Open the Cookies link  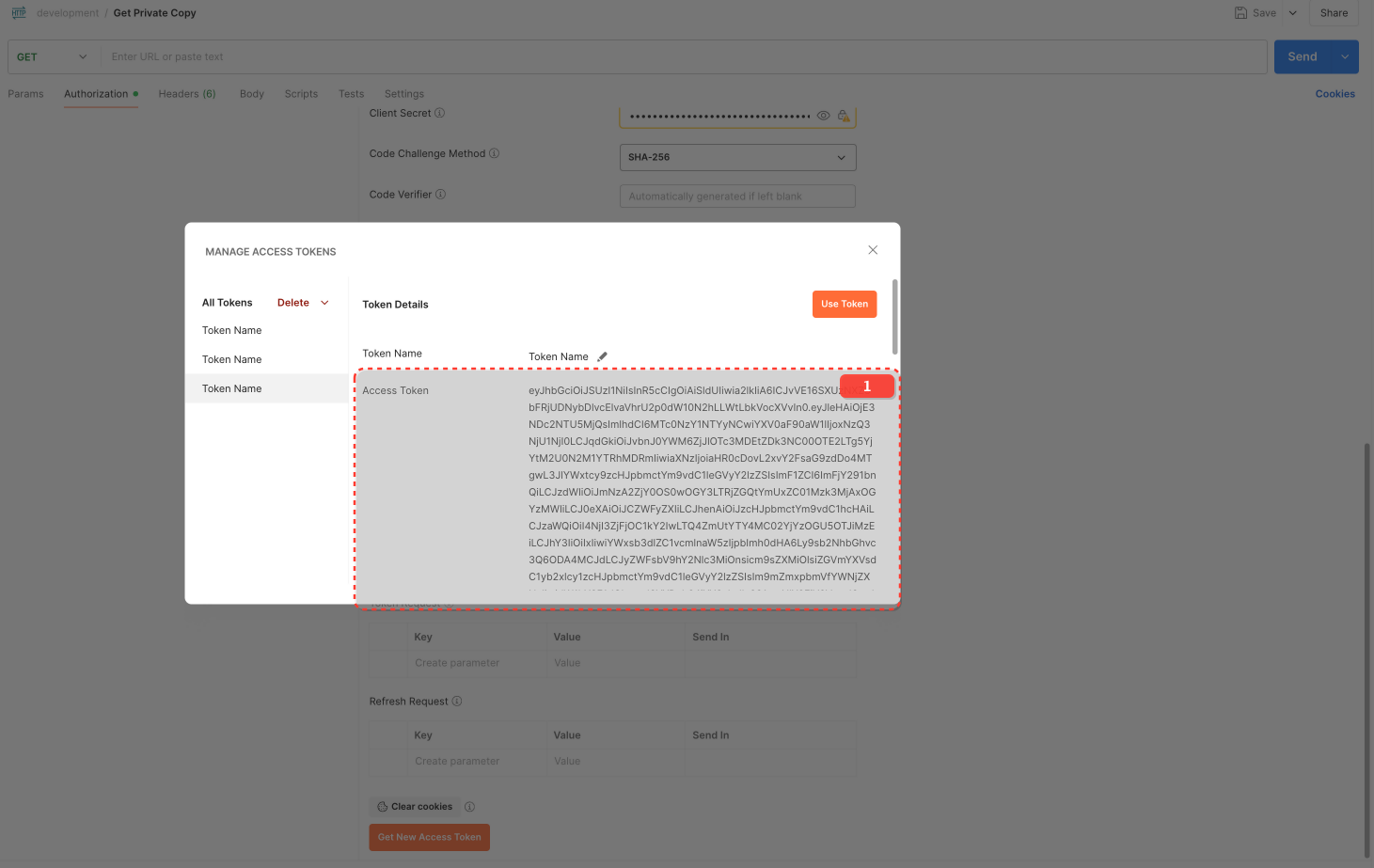[x=1335, y=93]
